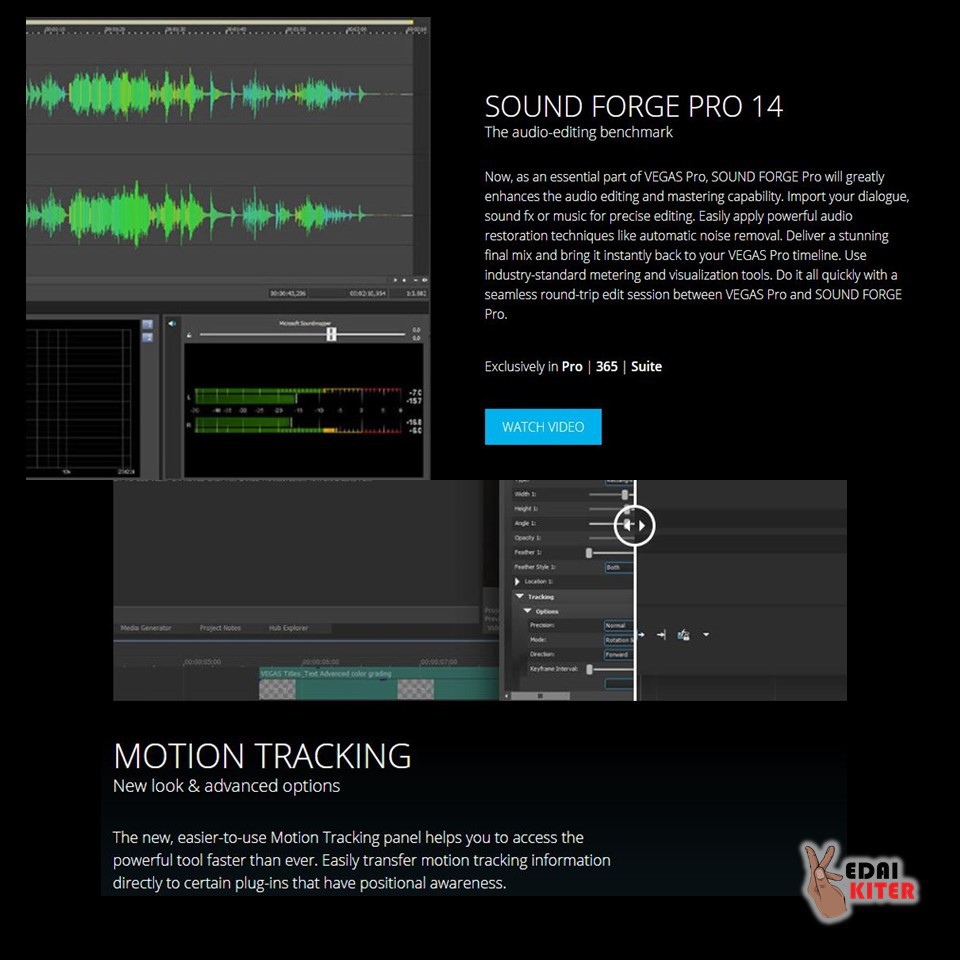Click the Pro edition link
The width and height of the screenshot is (960, 960).
pyautogui.click(x=572, y=366)
